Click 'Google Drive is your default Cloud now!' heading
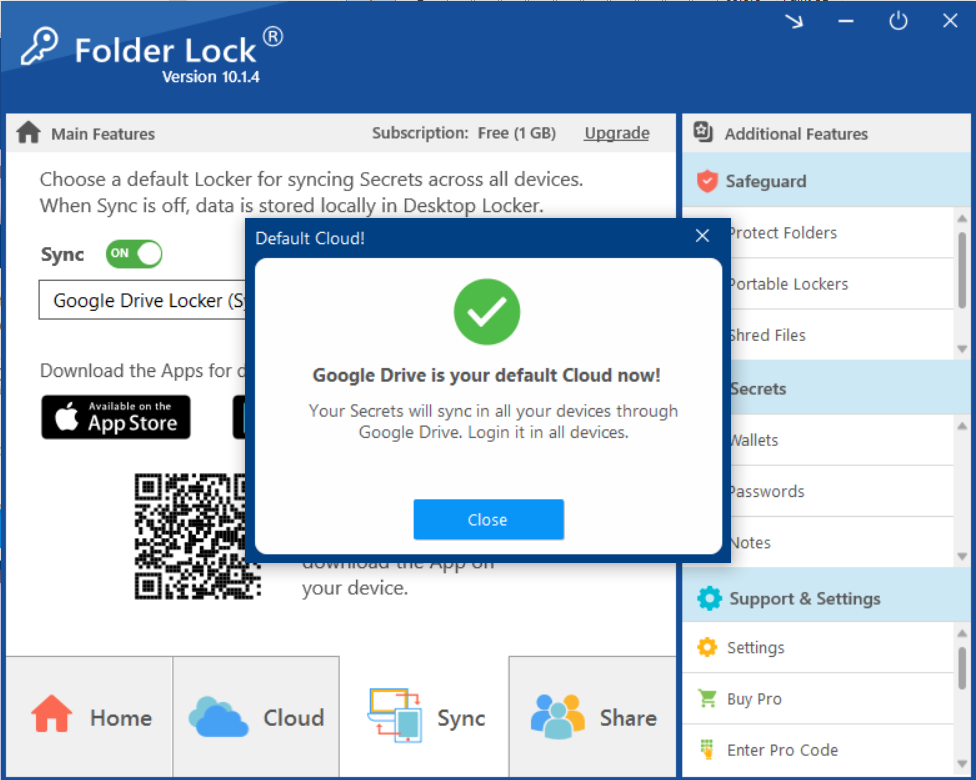Viewport: 976px width, 780px height. (x=487, y=375)
